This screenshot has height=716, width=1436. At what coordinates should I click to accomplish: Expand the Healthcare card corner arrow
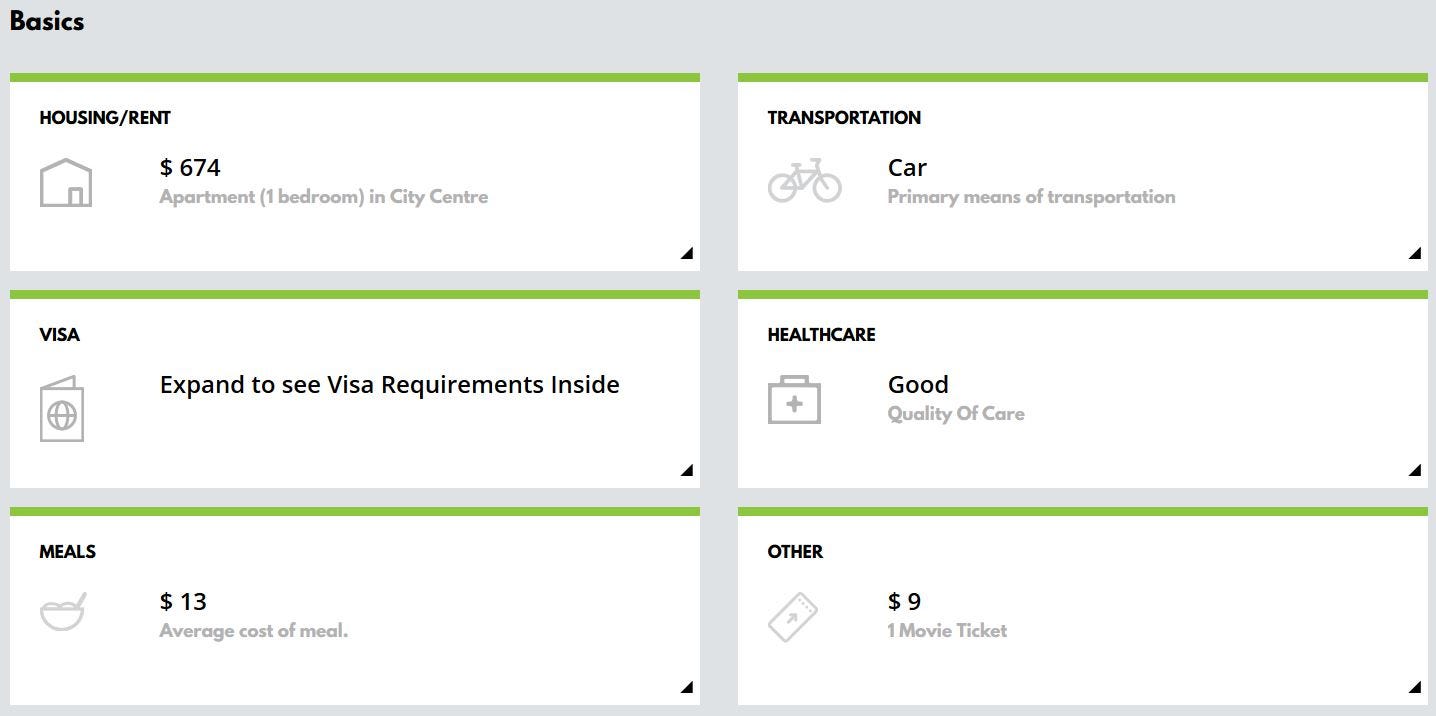pyautogui.click(x=1414, y=471)
